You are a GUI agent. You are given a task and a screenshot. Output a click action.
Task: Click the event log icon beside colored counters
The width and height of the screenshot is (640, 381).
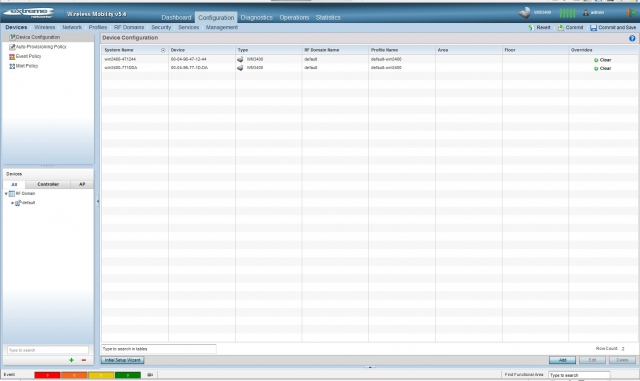click(x=150, y=374)
